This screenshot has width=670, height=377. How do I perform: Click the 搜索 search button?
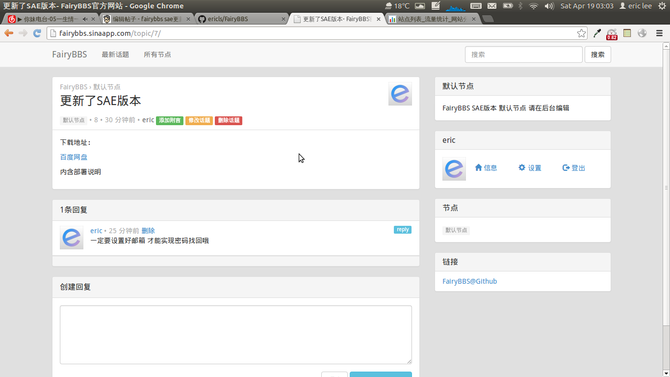[x=597, y=54]
